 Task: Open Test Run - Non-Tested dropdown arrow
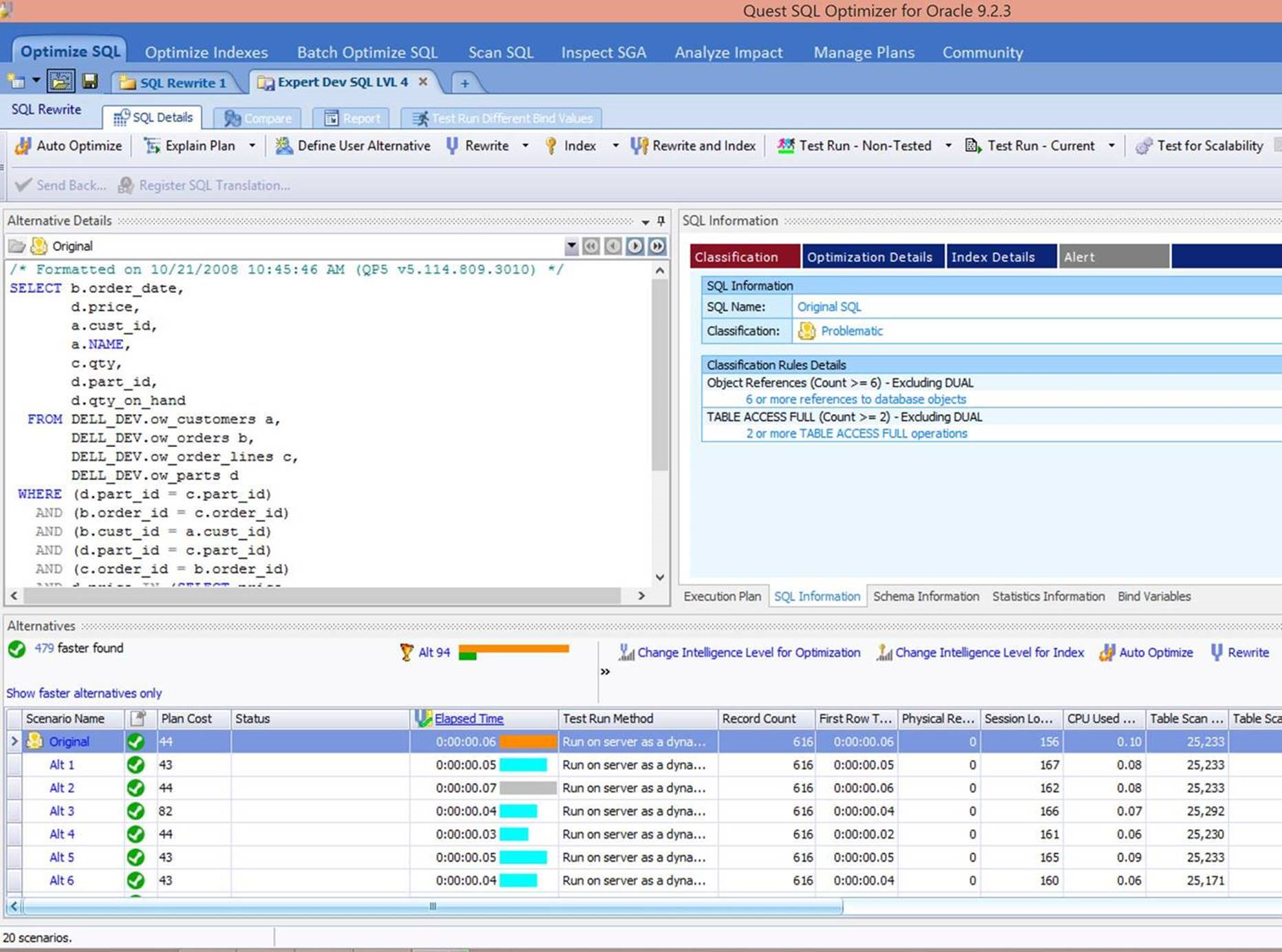pos(948,146)
